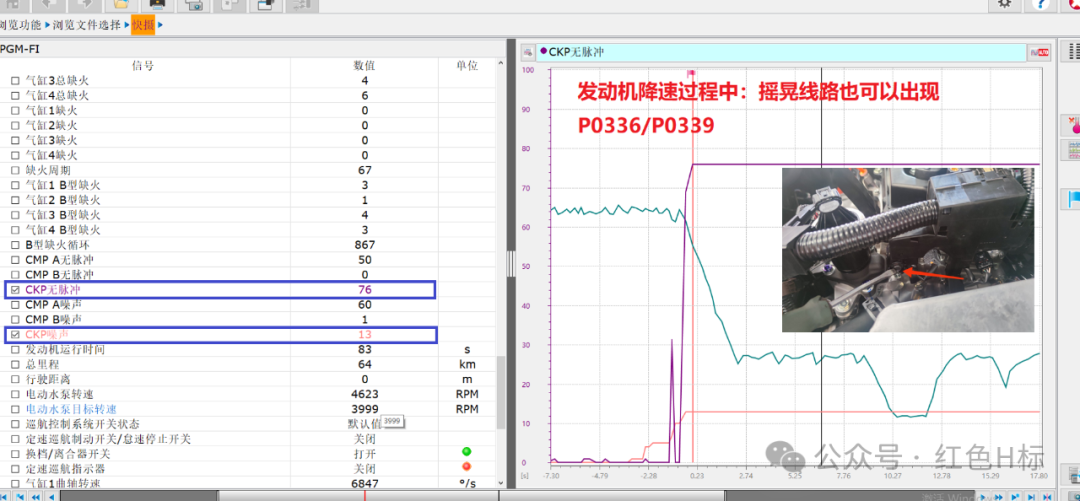Screen dimensions: 1080x501
Task: Open the settings gear icon
Action: [x=1006, y=6]
